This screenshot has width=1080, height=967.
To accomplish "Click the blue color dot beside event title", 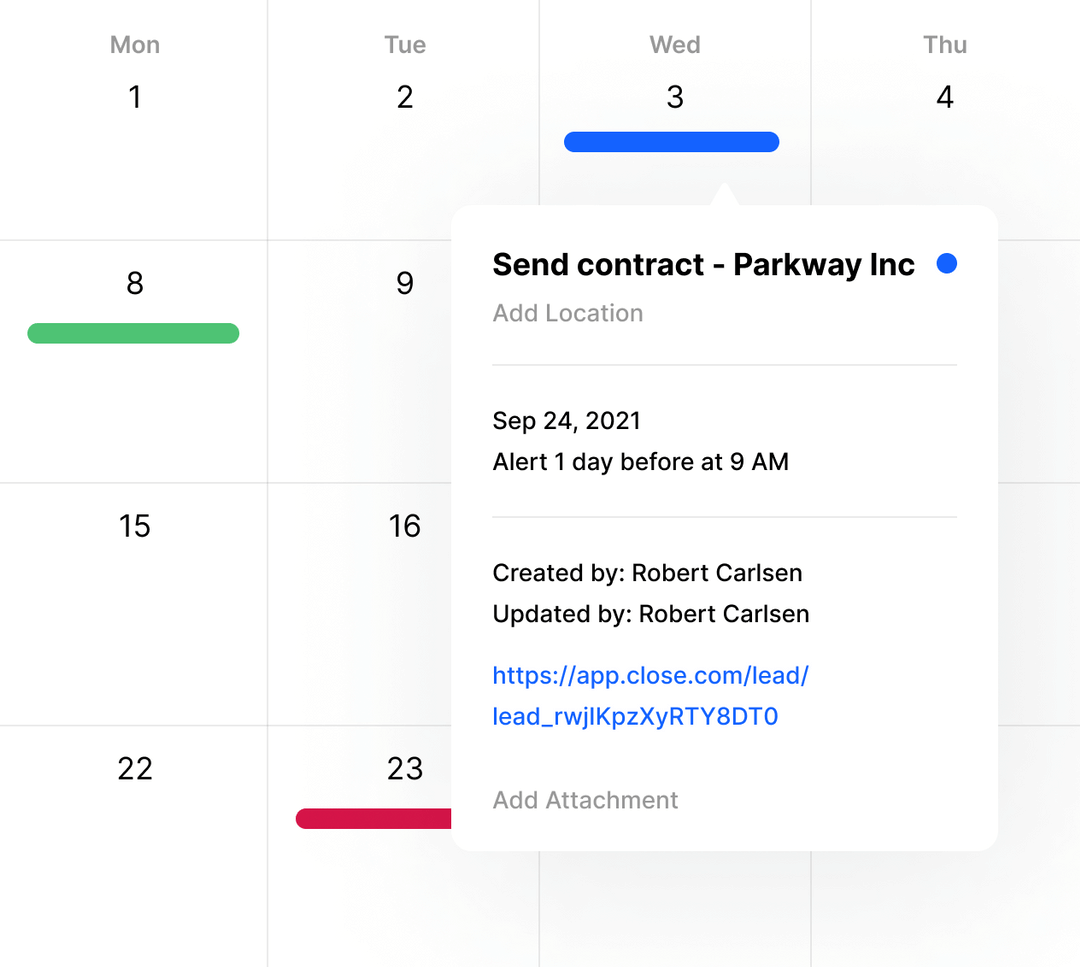I will (946, 264).
